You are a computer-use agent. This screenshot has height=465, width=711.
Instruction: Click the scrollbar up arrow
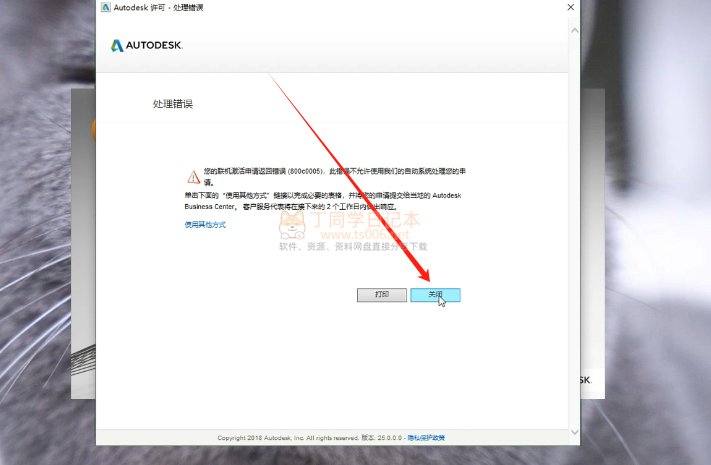pyautogui.click(x=575, y=31)
